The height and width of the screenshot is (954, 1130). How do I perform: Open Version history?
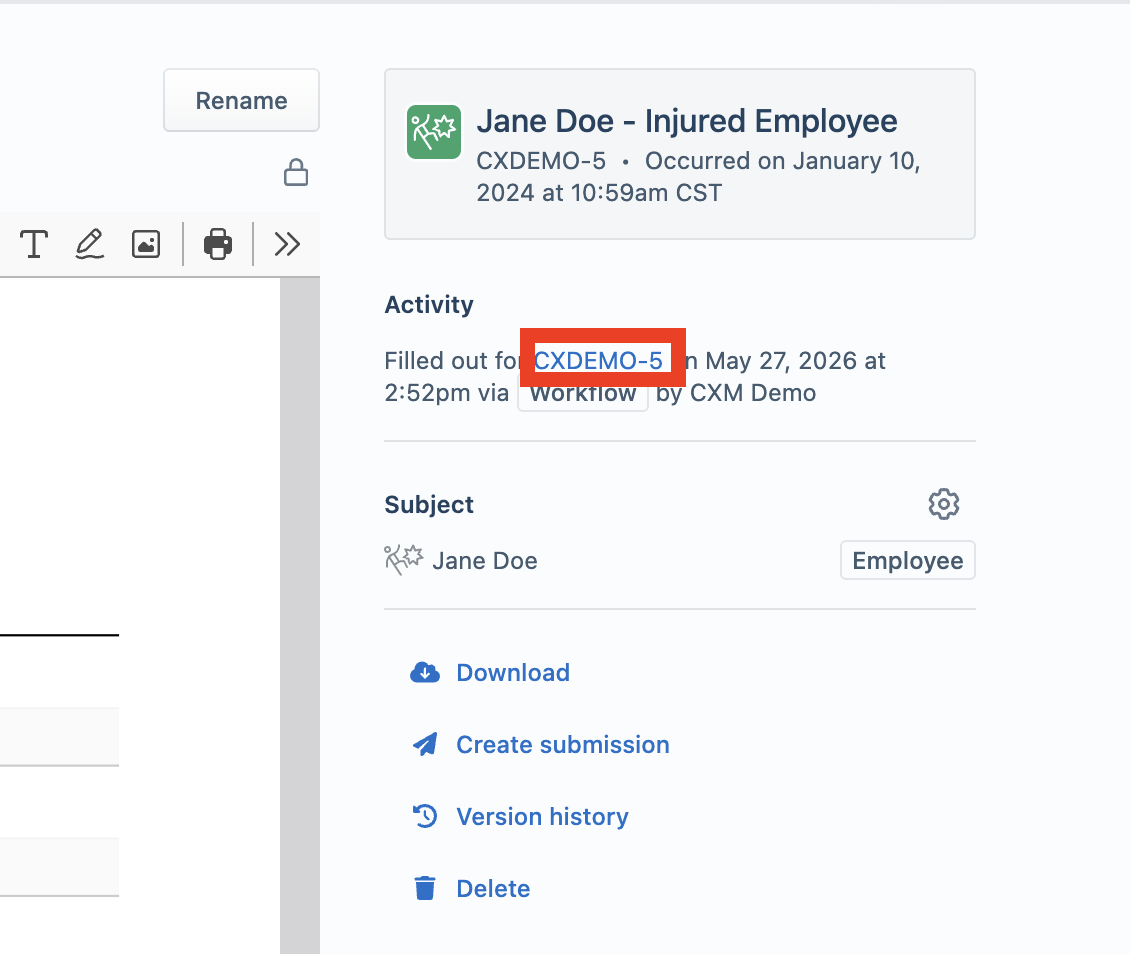click(542, 816)
